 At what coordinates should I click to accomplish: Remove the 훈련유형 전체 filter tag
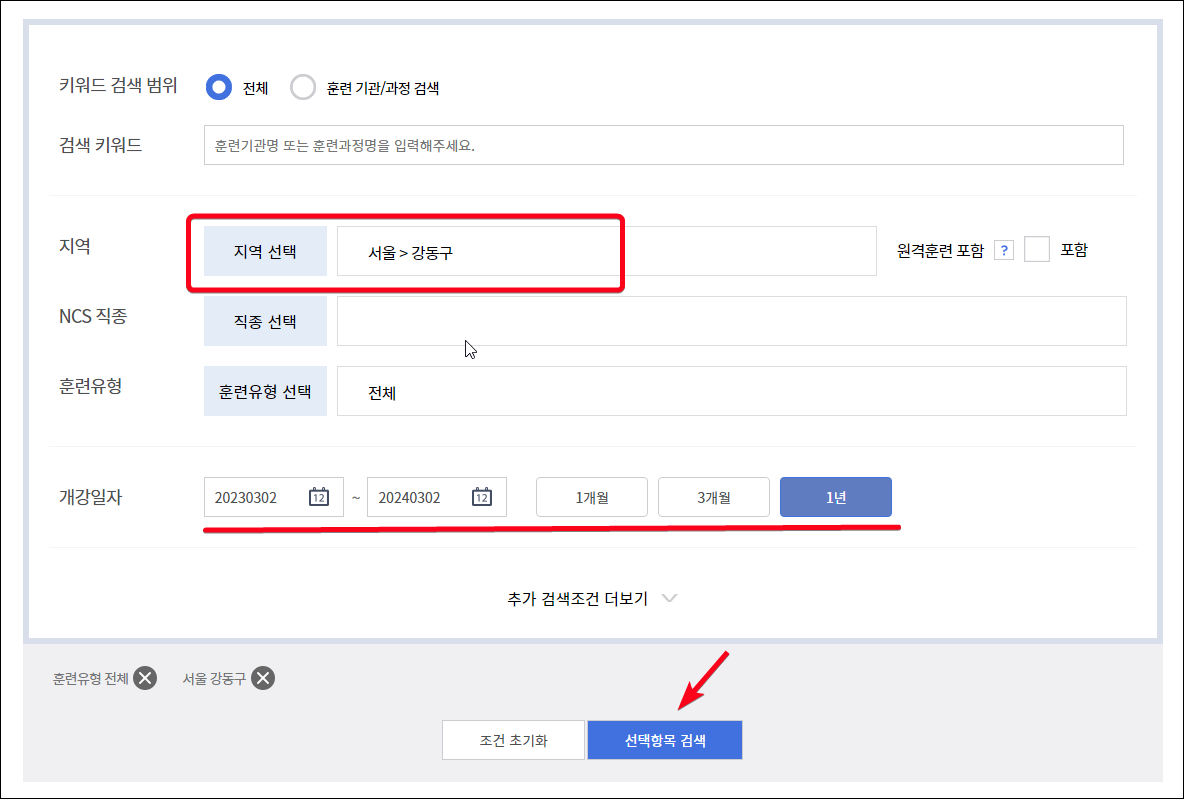tap(146, 678)
